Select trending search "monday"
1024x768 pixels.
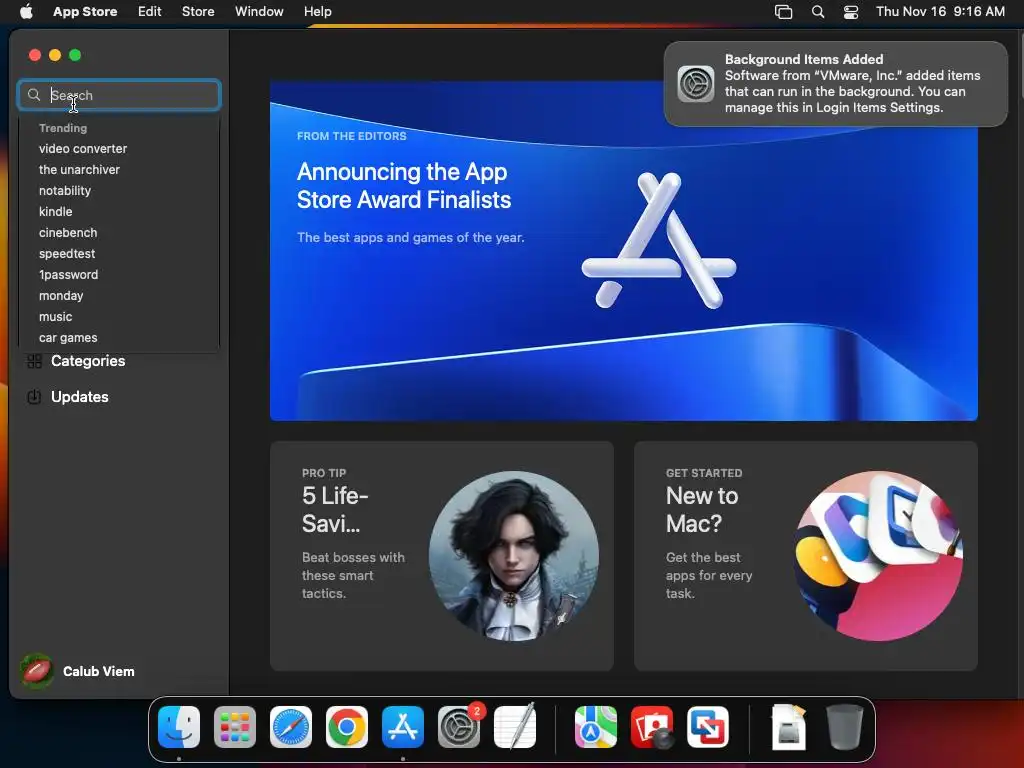pos(61,296)
